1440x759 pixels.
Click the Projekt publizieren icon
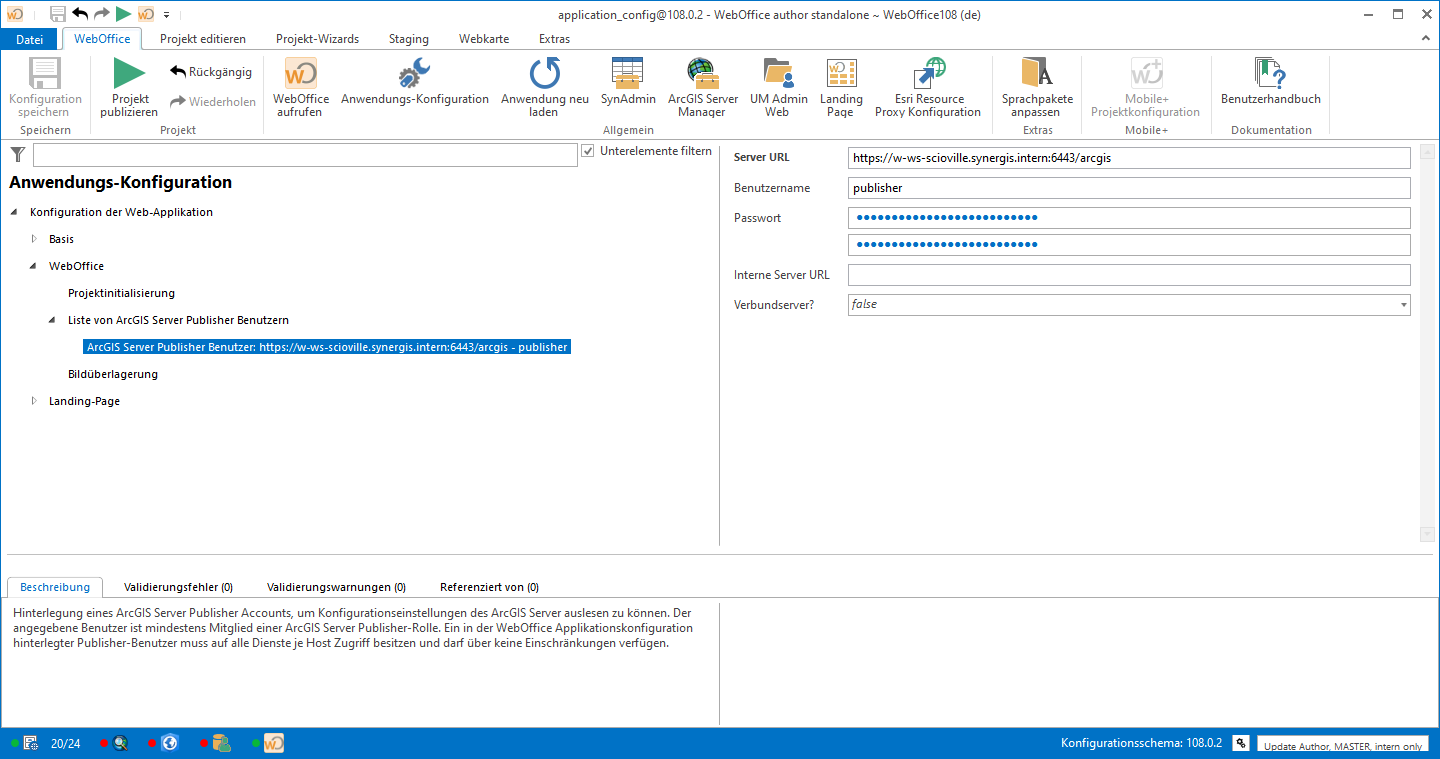pyautogui.click(x=128, y=88)
